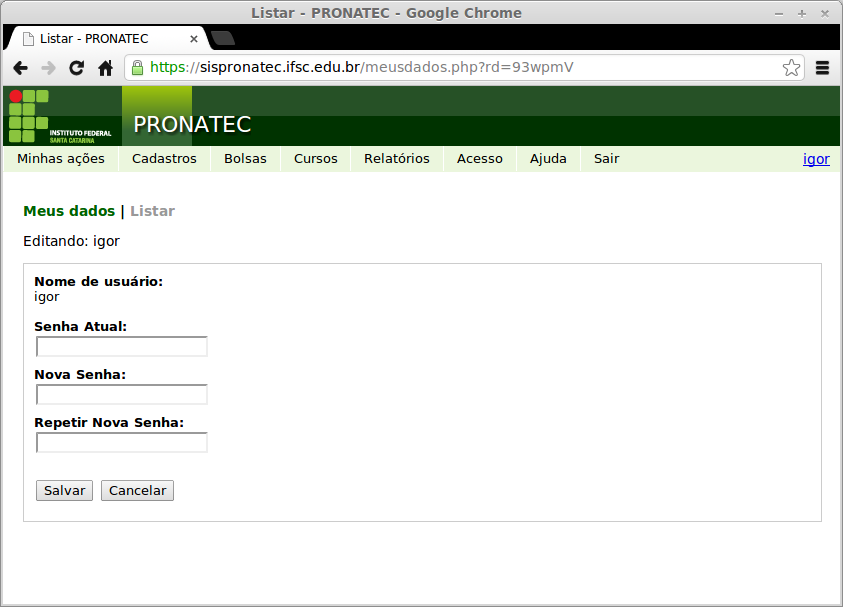
Task: Click the Sair menu option
Action: (x=606, y=158)
